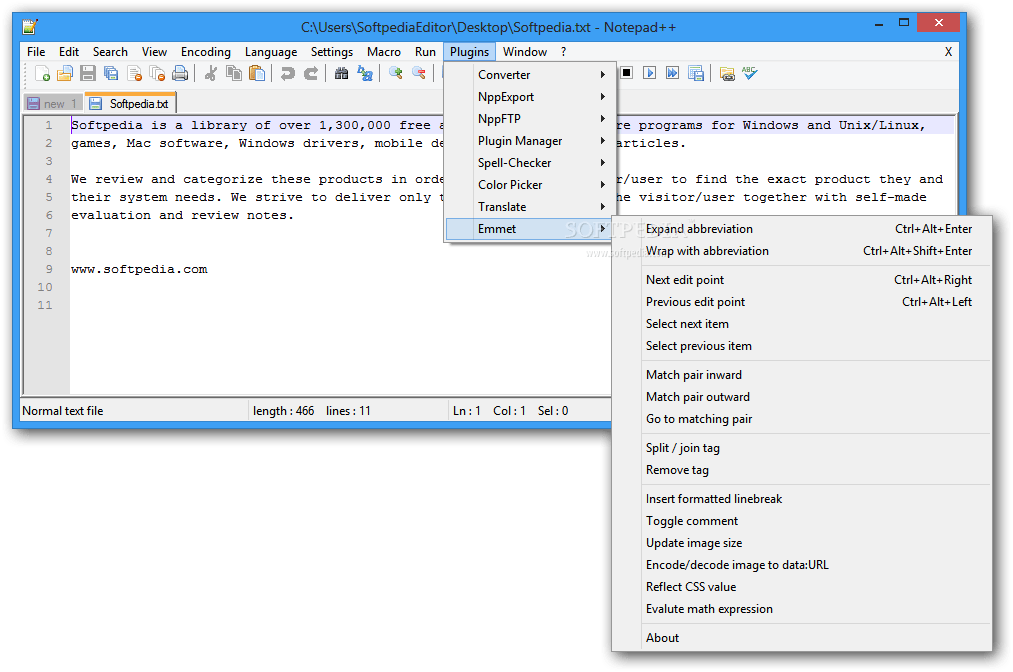This screenshot has height=672, width=1013.
Task: Select Previous edit point
Action: [x=802, y=302]
